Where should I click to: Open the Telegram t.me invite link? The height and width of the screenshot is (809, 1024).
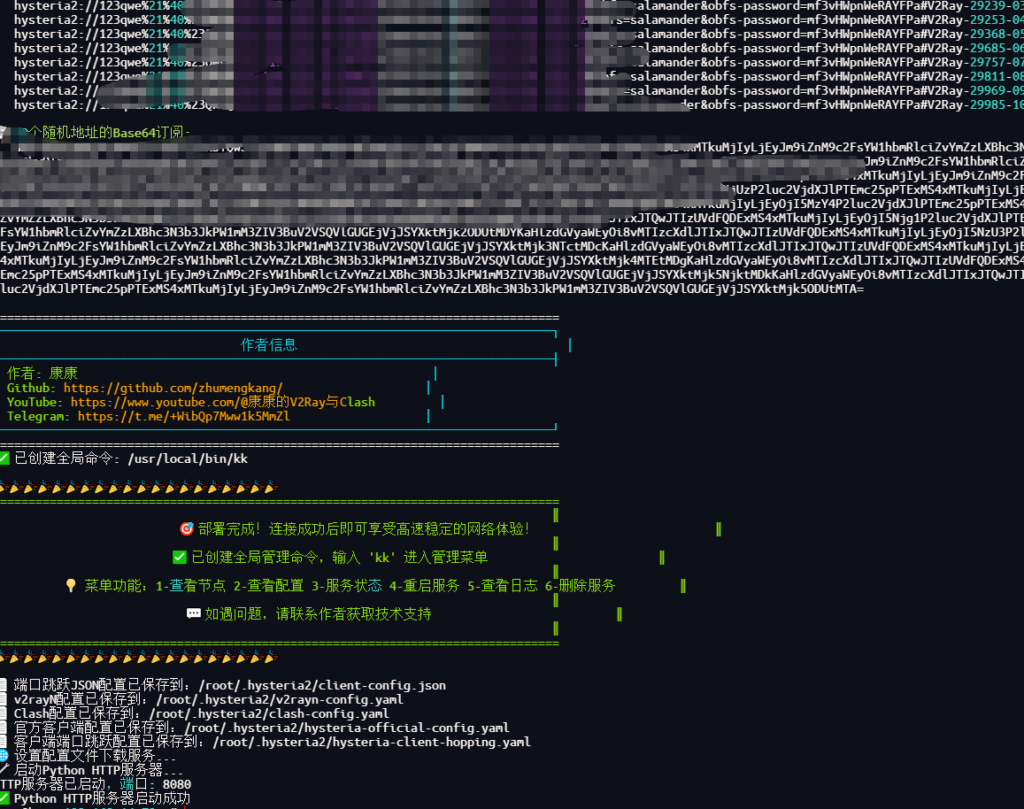tap(184, 416)
